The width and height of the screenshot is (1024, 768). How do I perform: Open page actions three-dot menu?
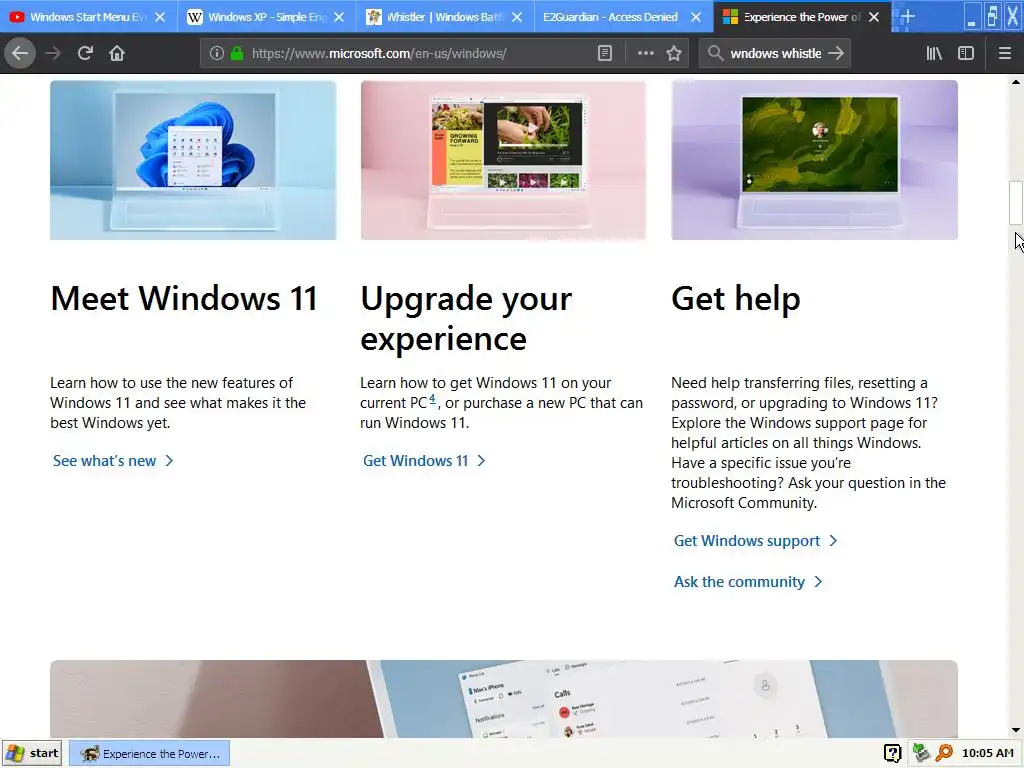tap(645, 54)
